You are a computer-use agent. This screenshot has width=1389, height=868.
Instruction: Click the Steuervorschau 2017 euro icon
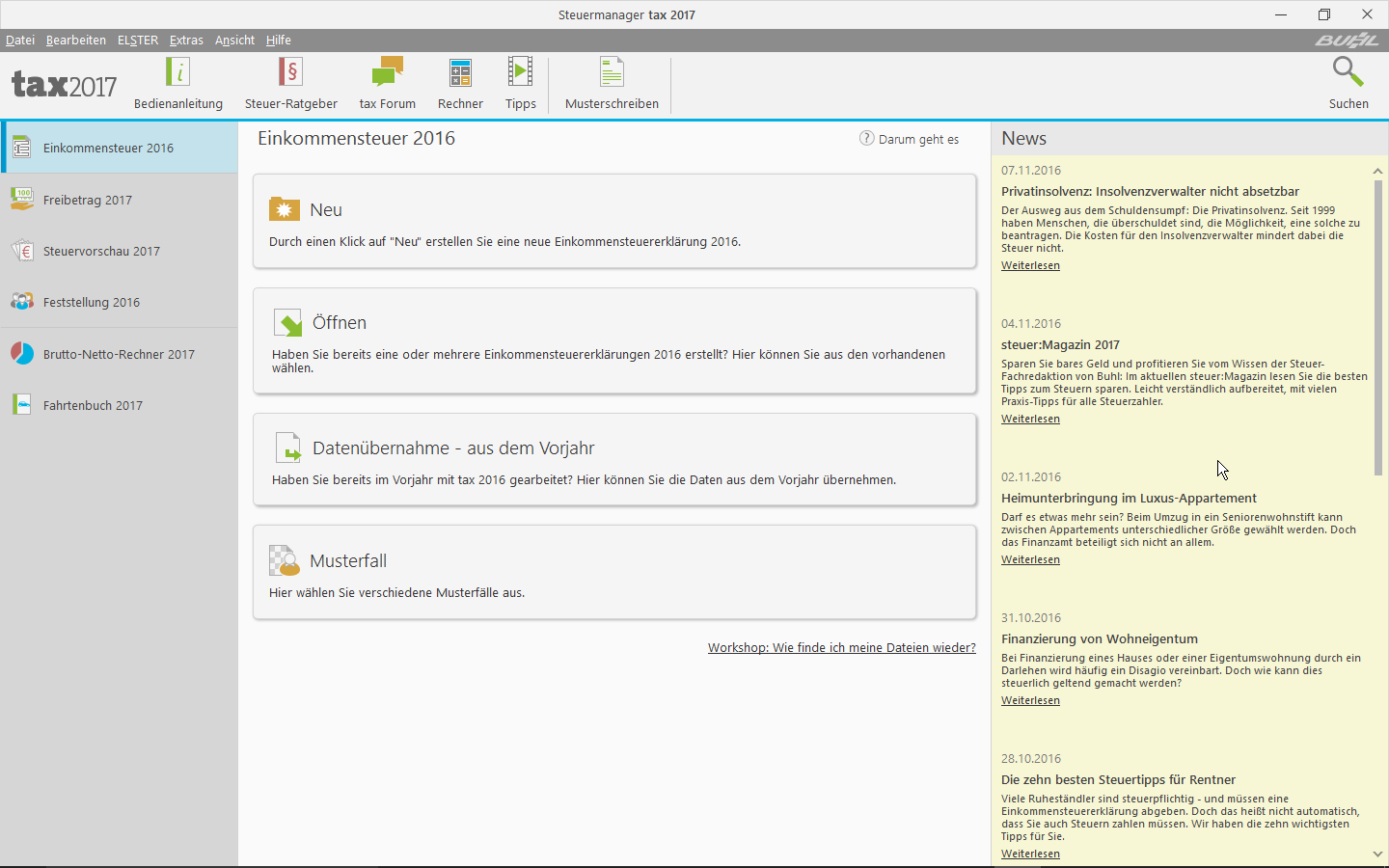pyautogui.click(x=21, y=251)
